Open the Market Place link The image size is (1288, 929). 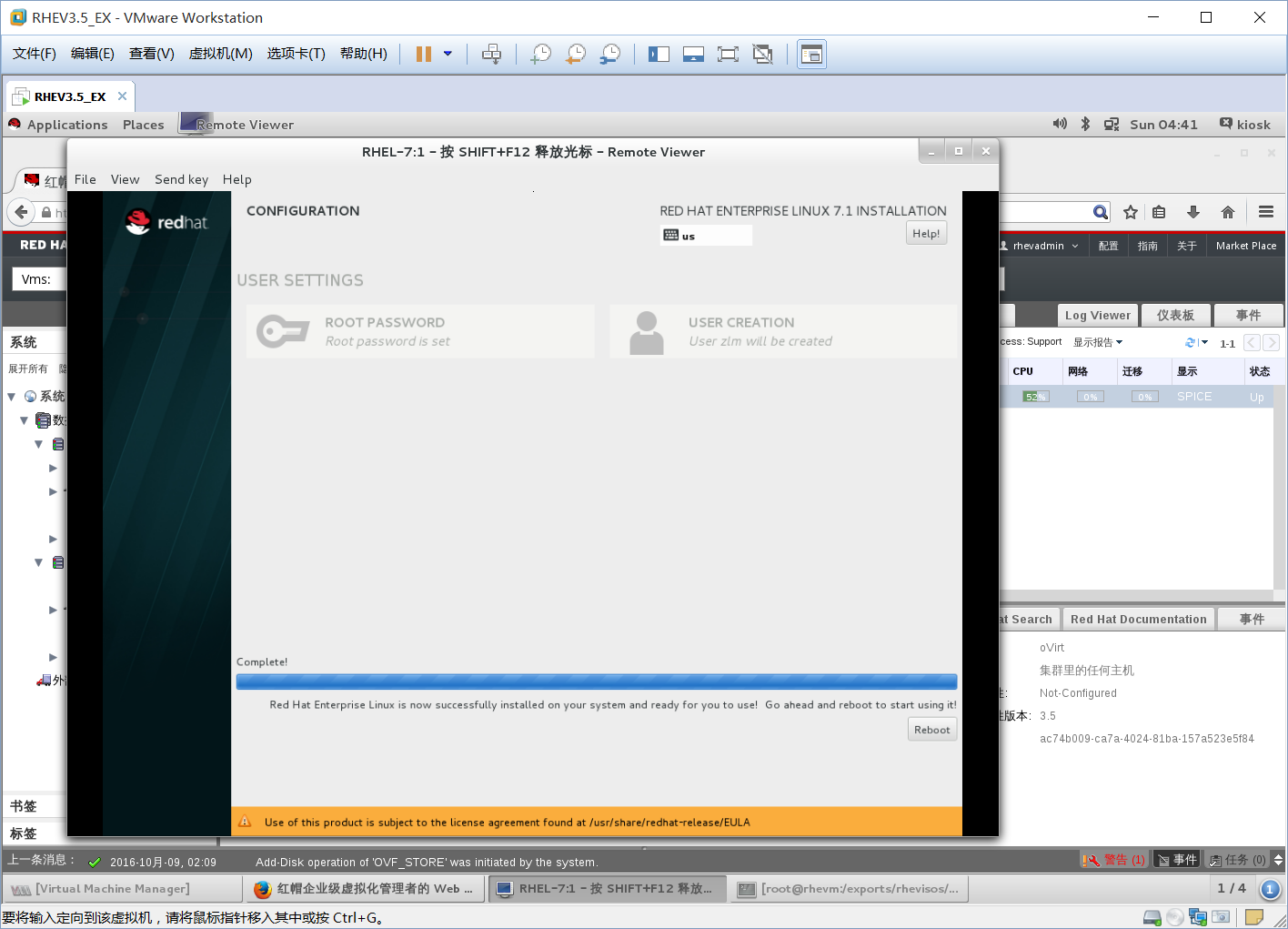[1246, 246]
